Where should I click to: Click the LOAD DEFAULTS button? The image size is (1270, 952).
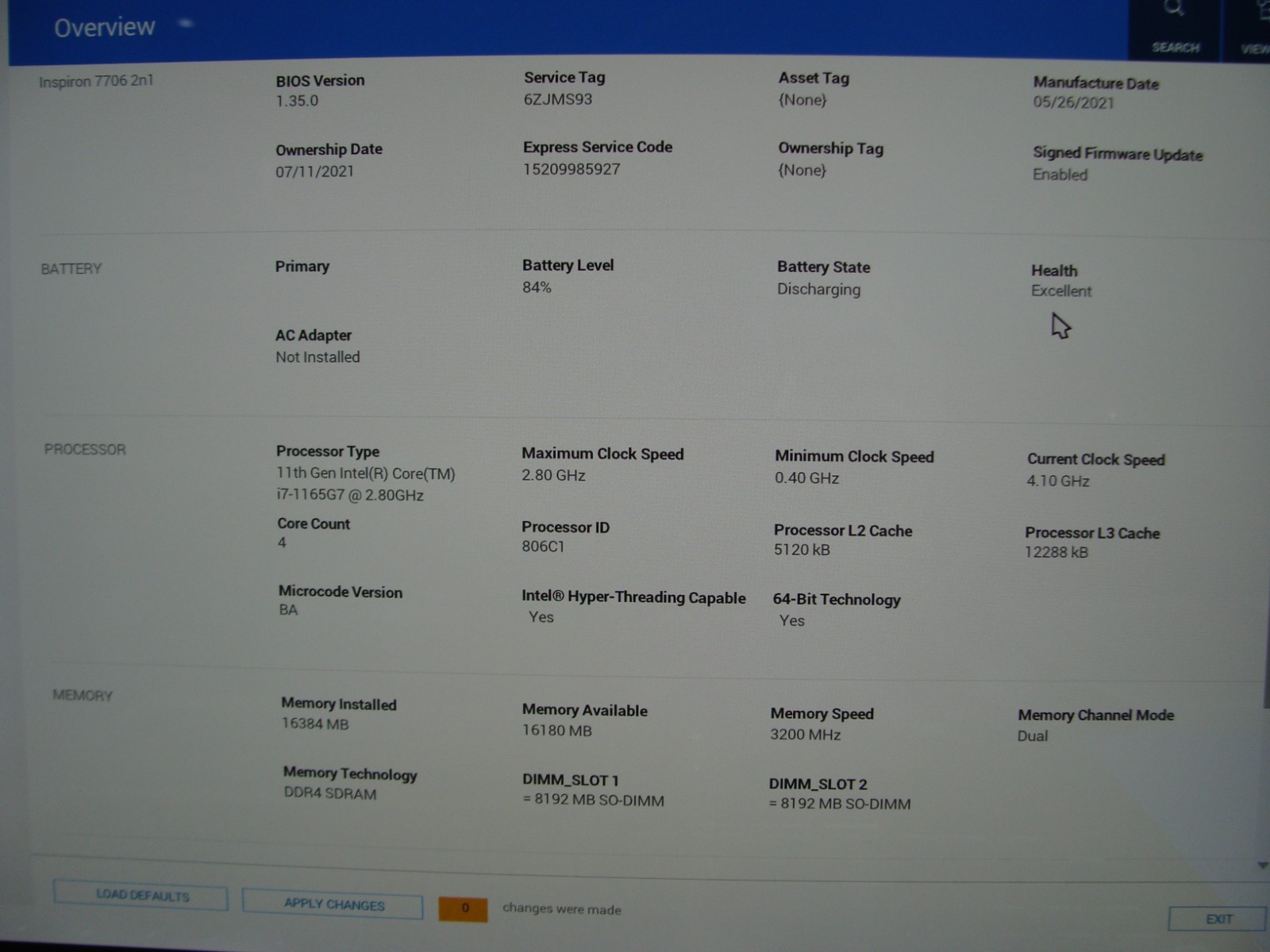click(x=140, y=896)
